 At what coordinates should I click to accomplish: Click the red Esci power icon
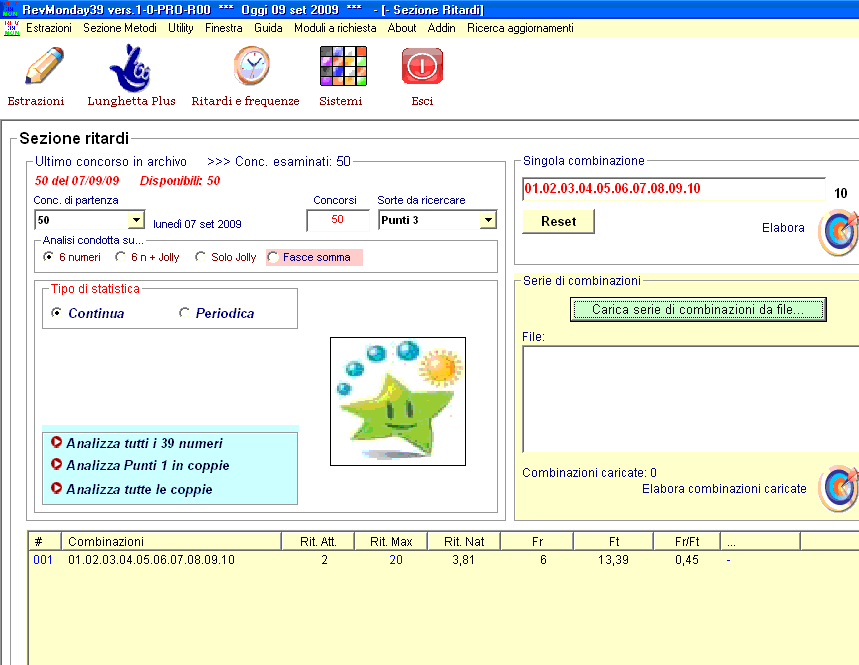tap(422, 66)
